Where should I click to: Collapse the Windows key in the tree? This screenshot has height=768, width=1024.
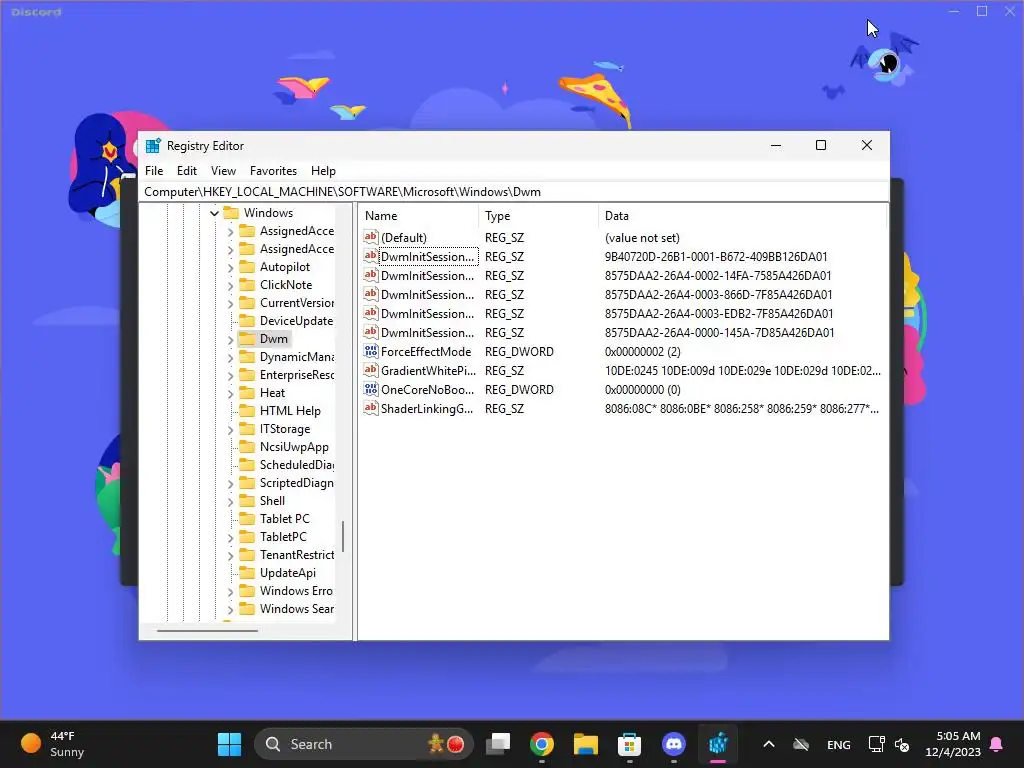(x=214, y=213)
